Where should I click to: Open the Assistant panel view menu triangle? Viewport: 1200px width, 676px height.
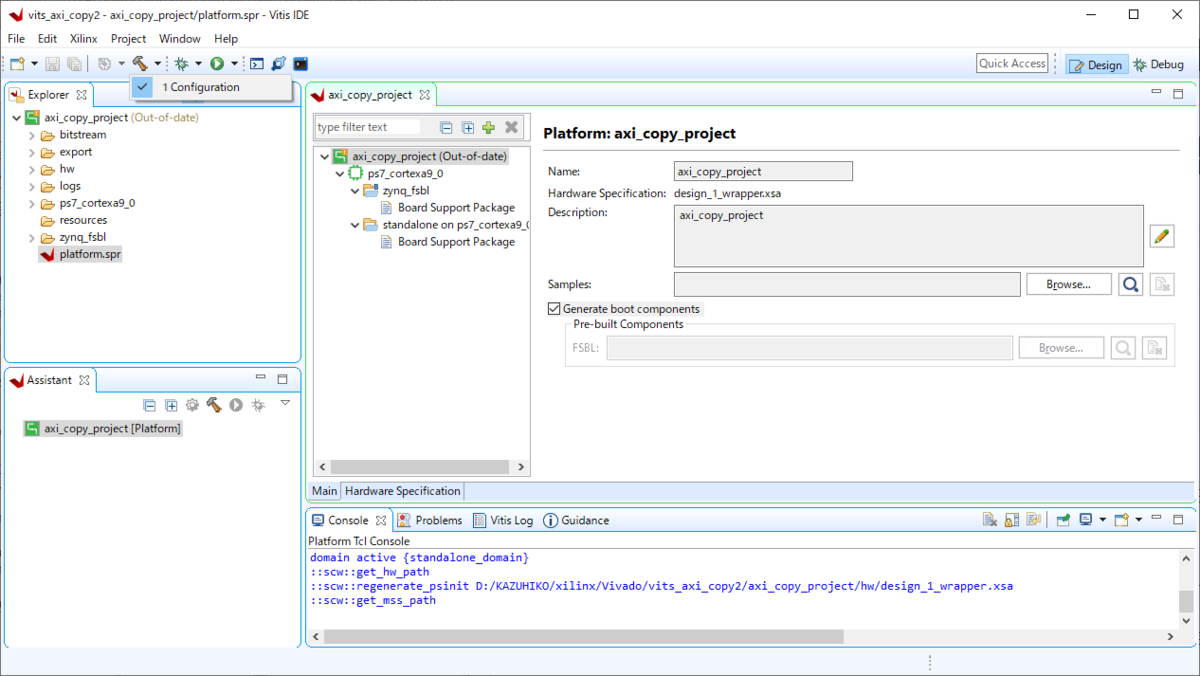285,403
